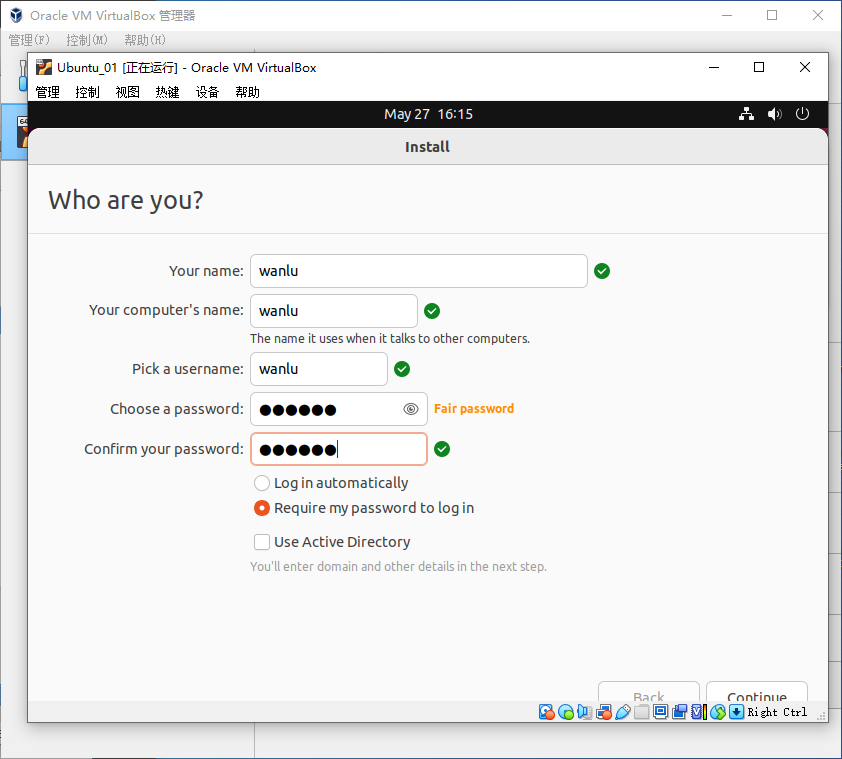Screen dimensions: 842x759
Task: Click the Choose a password field
Action: click(339, 409)
